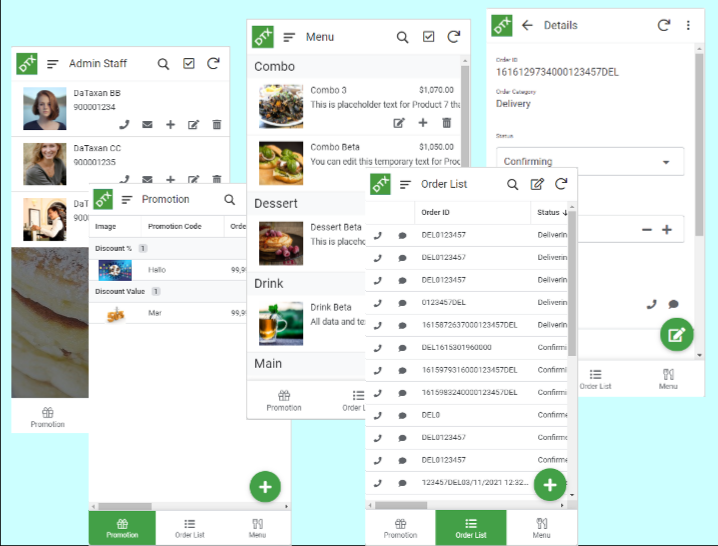Add entry for DaTaxan BB
The height and width of the screenshot is (546, 718).
tap(170, 124)
